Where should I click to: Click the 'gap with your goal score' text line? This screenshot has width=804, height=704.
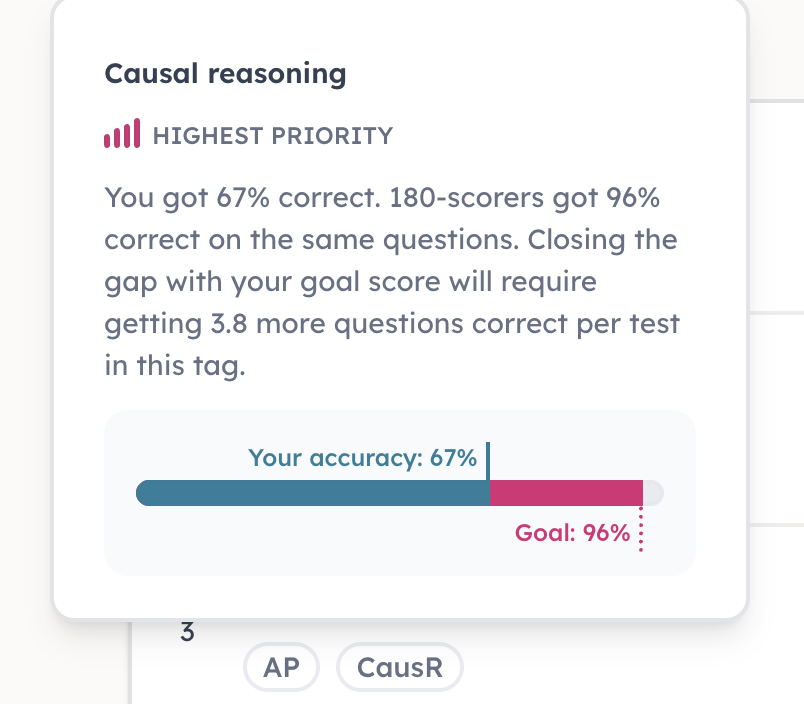[350, 282]
